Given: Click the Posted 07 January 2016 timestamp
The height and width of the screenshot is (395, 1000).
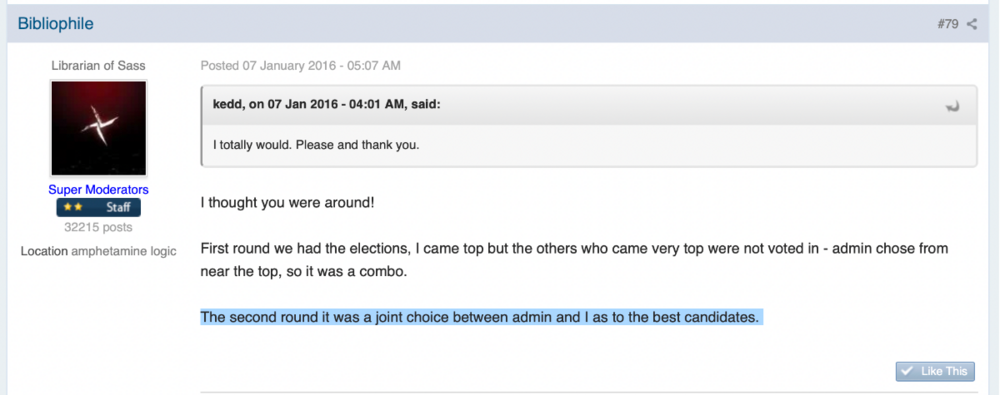Looking at the screenshot, I should click(x=300, y=65).
